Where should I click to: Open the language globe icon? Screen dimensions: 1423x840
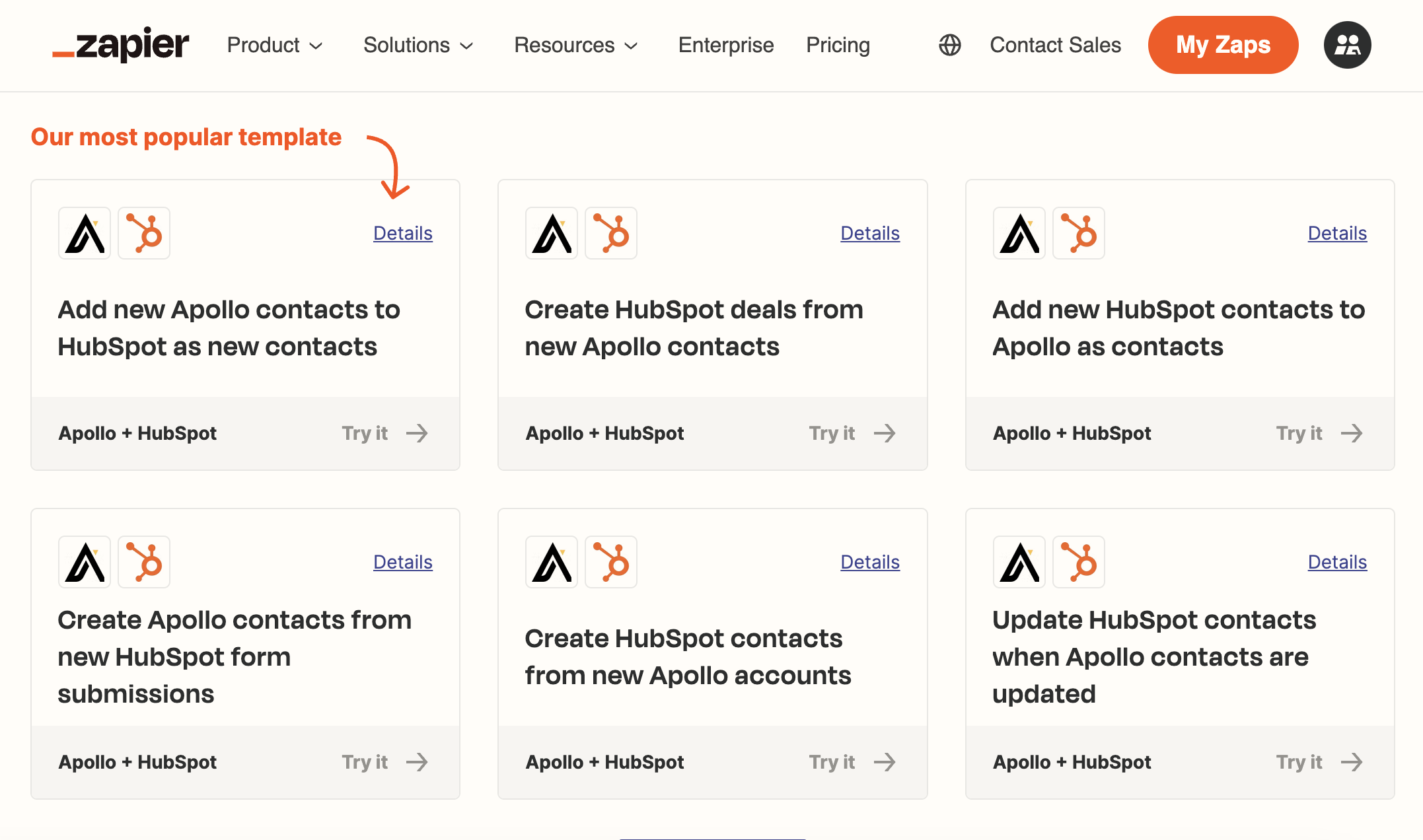point(949,45)
